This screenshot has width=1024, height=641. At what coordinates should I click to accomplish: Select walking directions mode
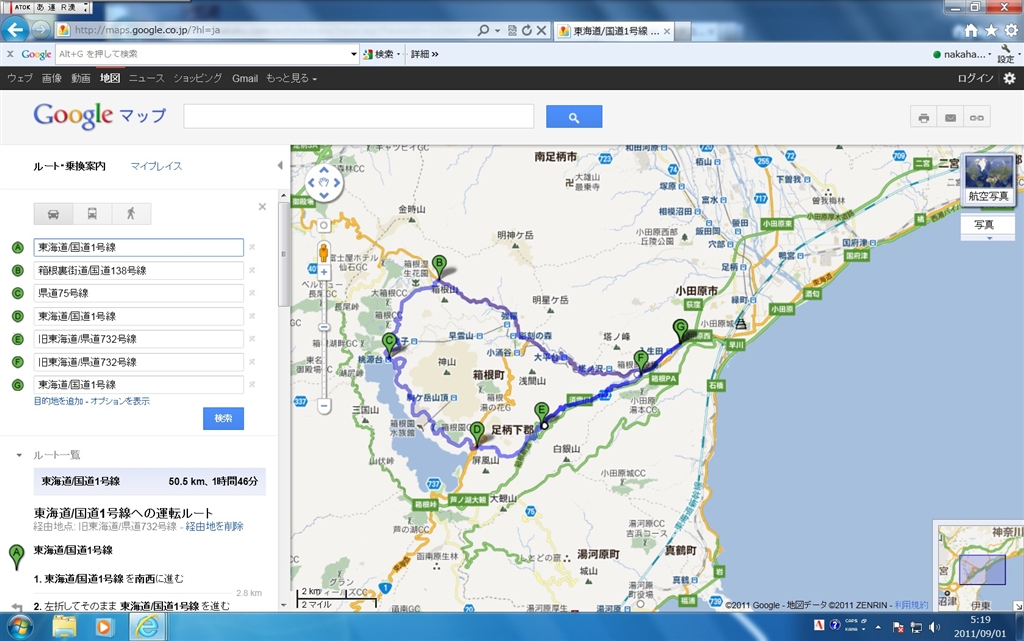pos(131,214)
